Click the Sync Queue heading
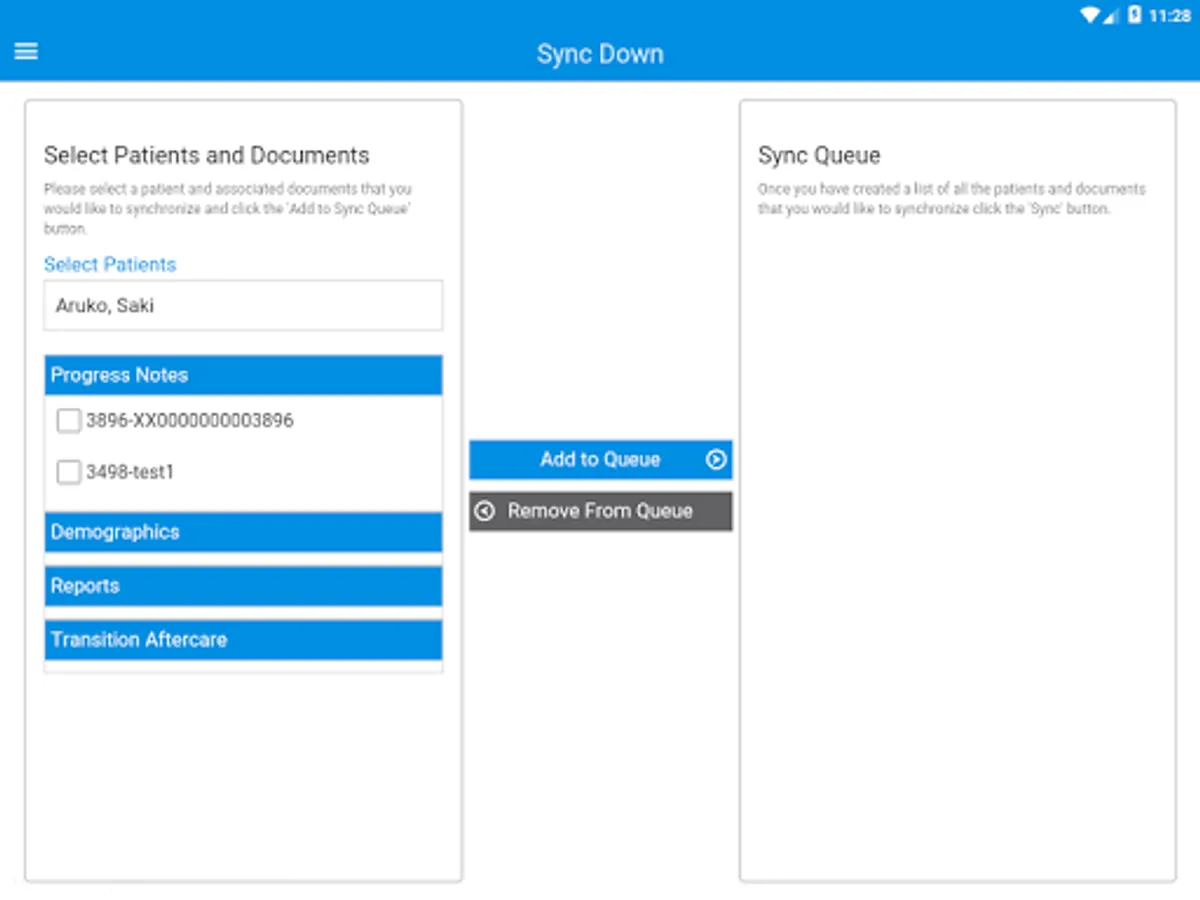The height and width of the screenshot is (900, 1200). click(819, 155)
